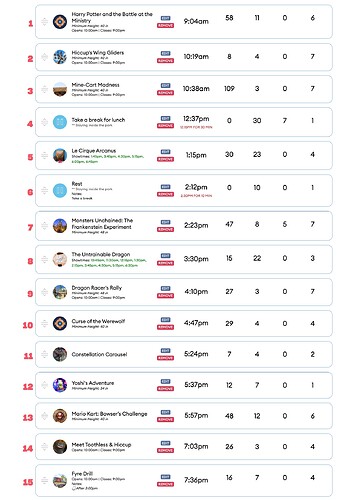Click reorder handle on Fyre Drill row
Image resolution: width=364 pixels, height=500 pixels.
click(44, 480)
